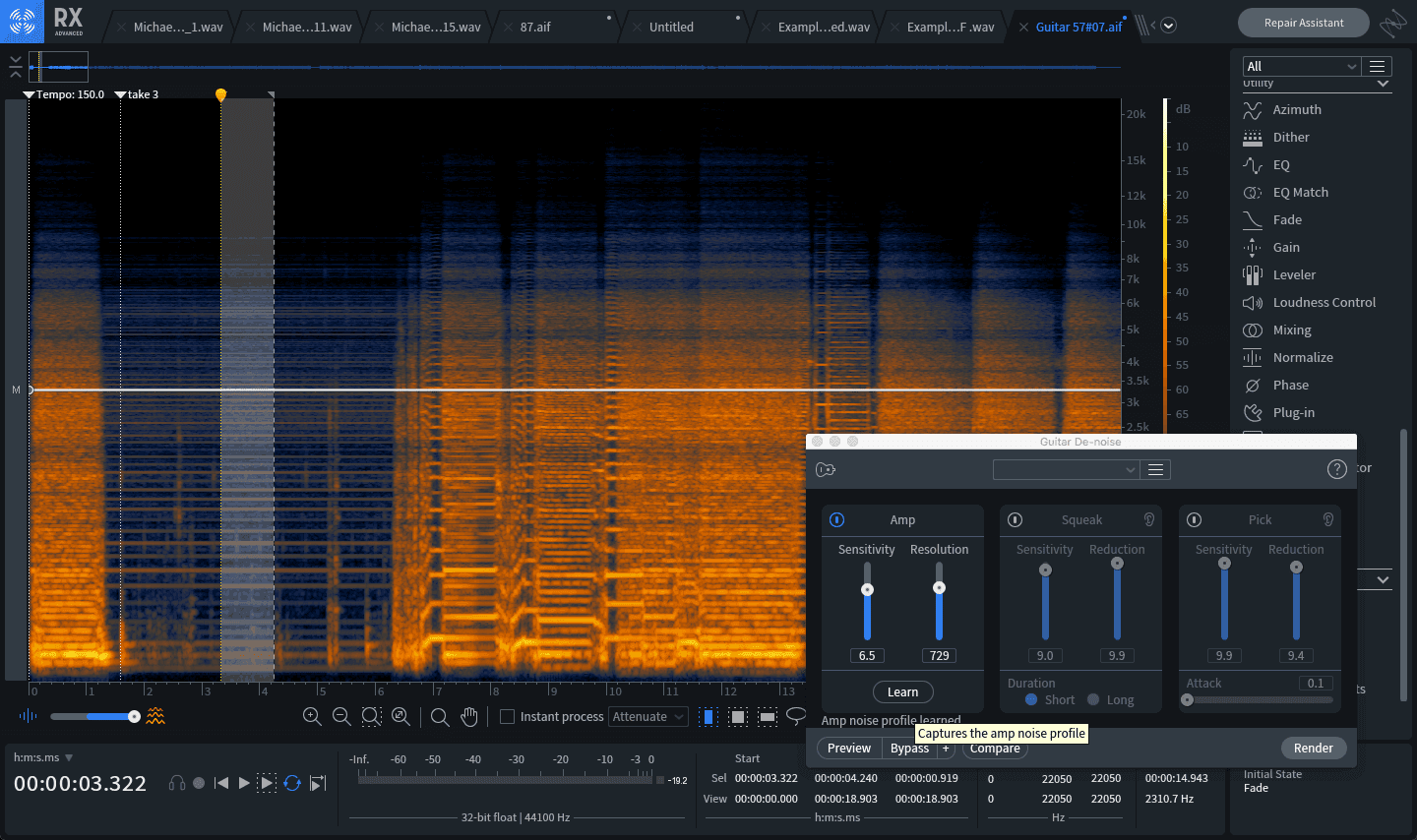Select the frequency selection tool
Image resolution: width=1417 pixels, height=840 pixels.
pyautogui.click(x=768, y=717)
